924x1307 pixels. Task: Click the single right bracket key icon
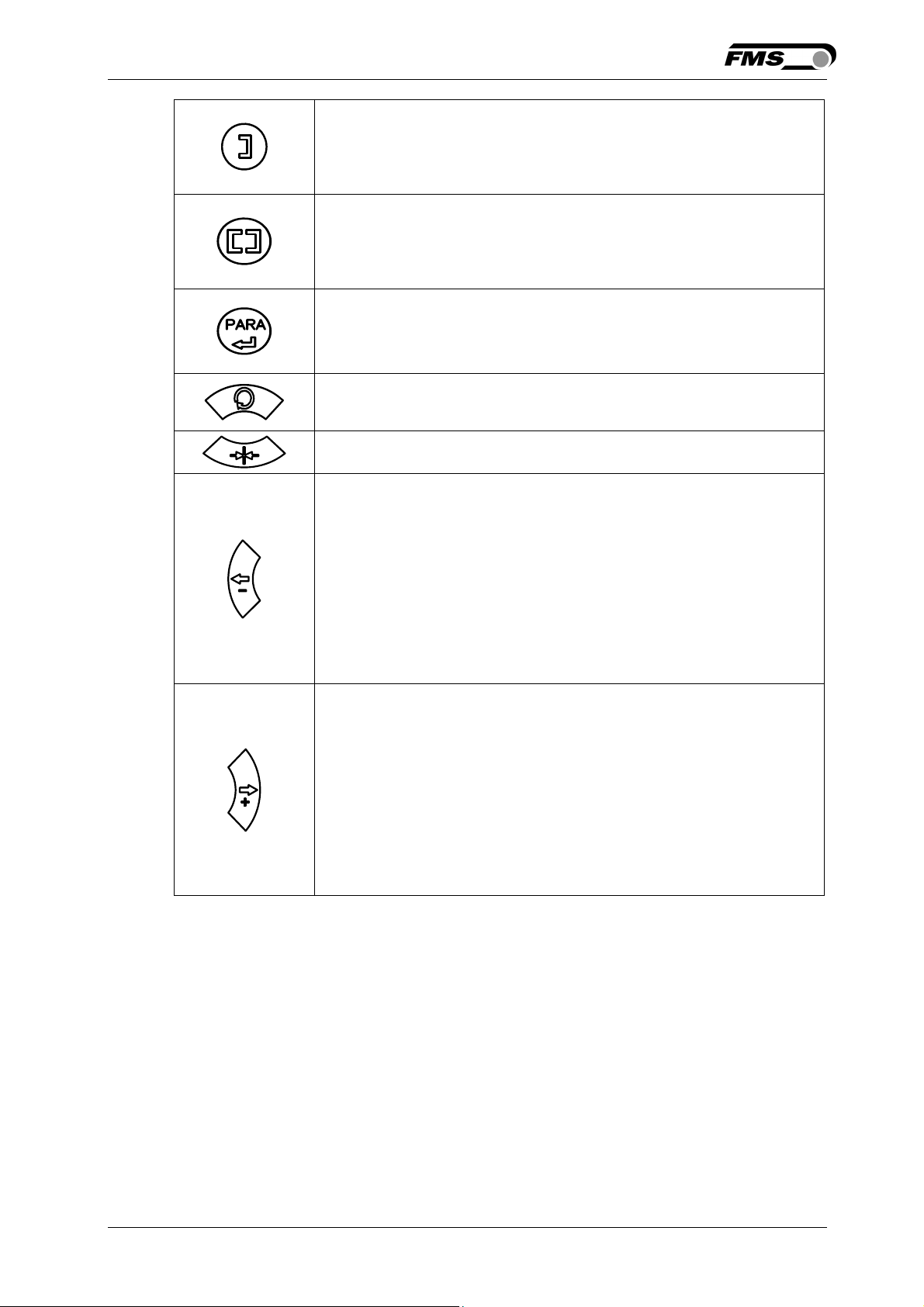tap(244, 147)
